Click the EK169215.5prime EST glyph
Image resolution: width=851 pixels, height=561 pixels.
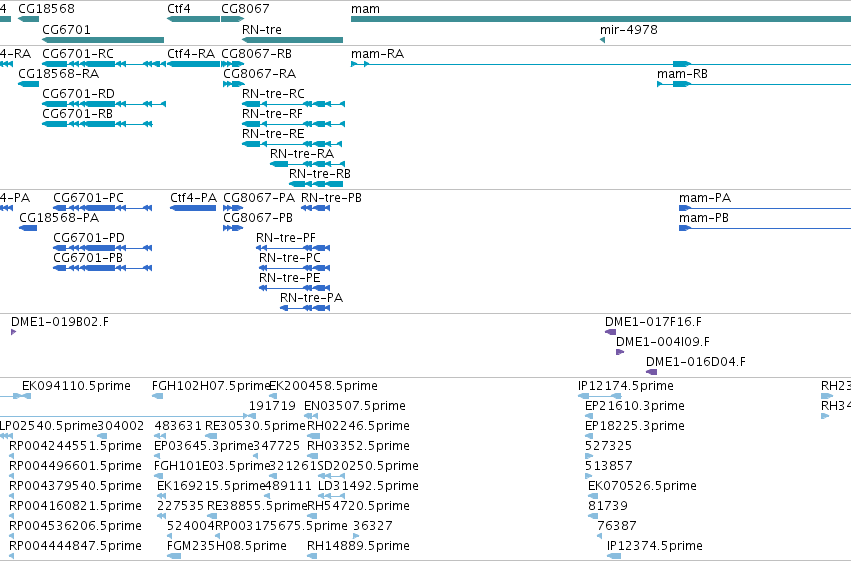pos(161,496)
